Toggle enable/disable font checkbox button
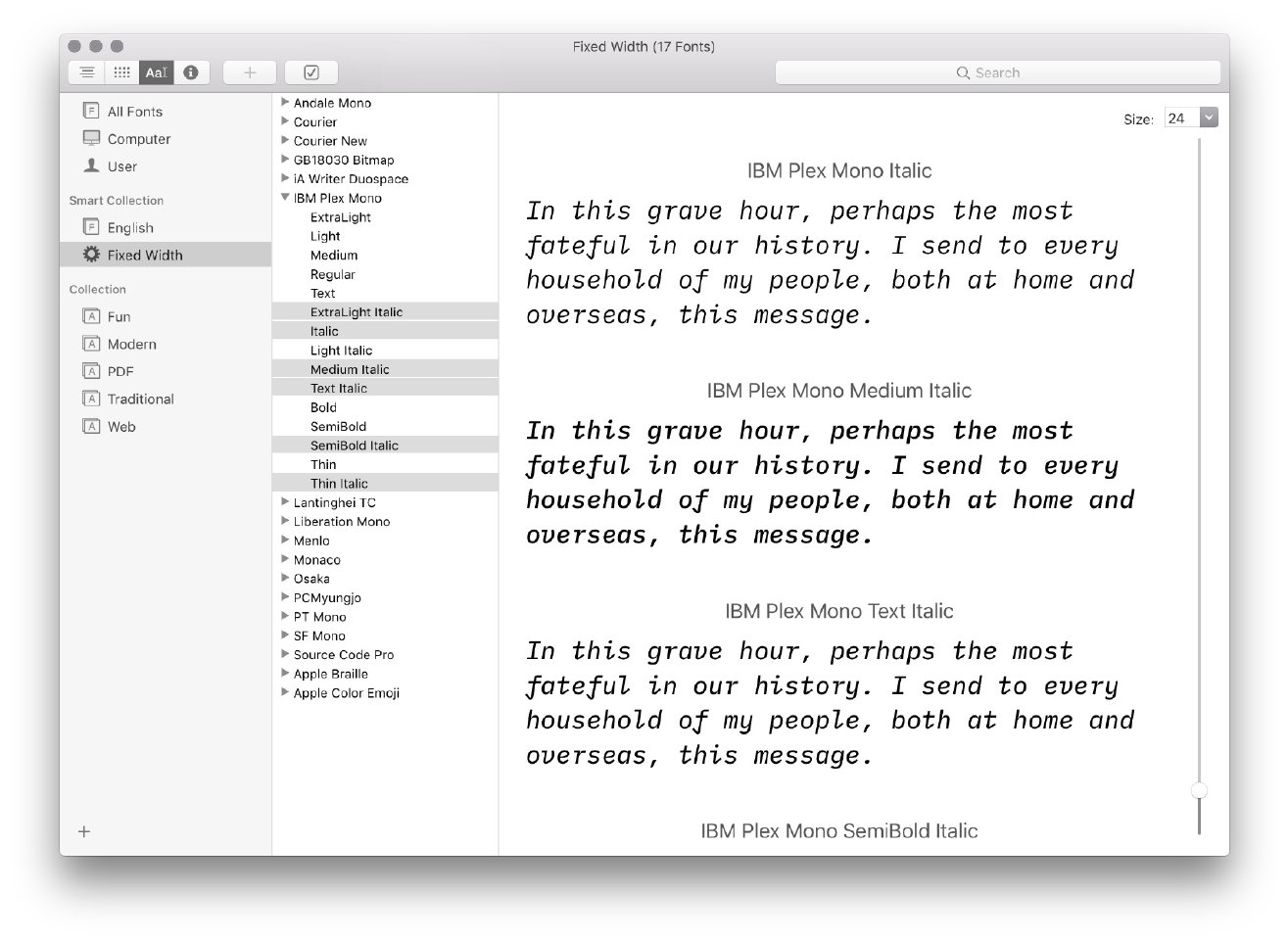This screenshot has width=1288, height=940. tap(311, 72)
